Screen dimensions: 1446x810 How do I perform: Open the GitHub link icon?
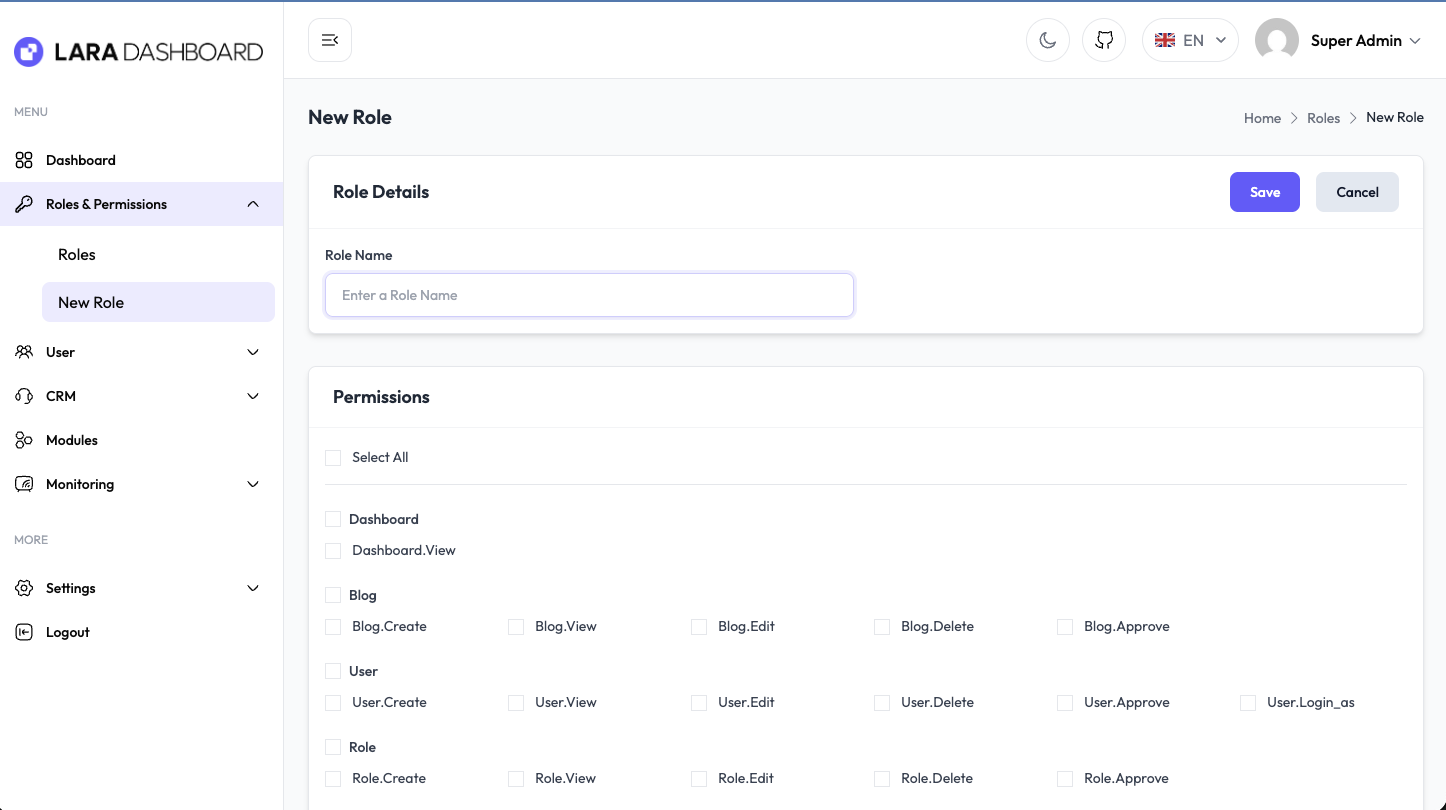(1104, 40)
